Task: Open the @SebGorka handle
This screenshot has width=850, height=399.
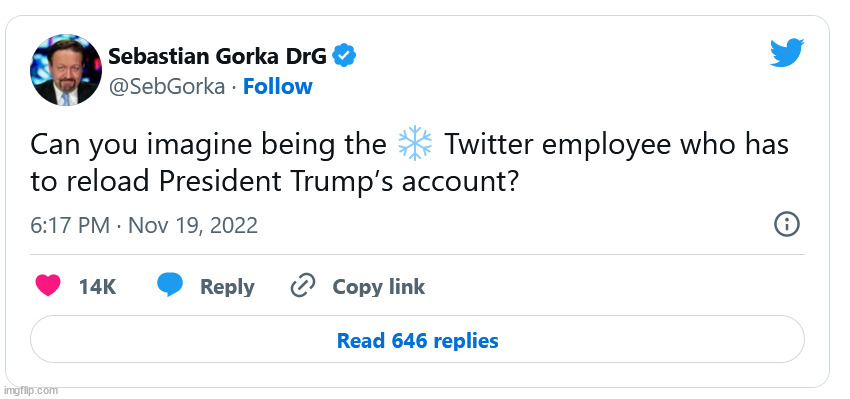Action: coord(167,87)
